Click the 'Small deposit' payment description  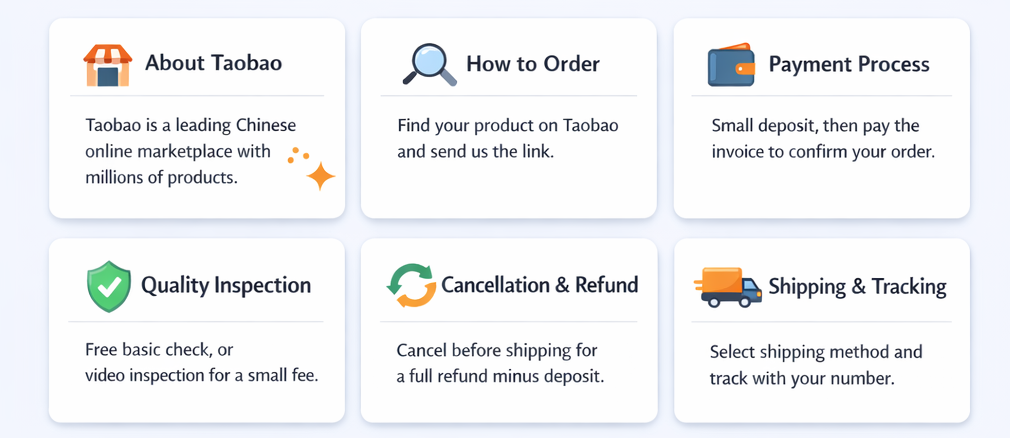822,139
